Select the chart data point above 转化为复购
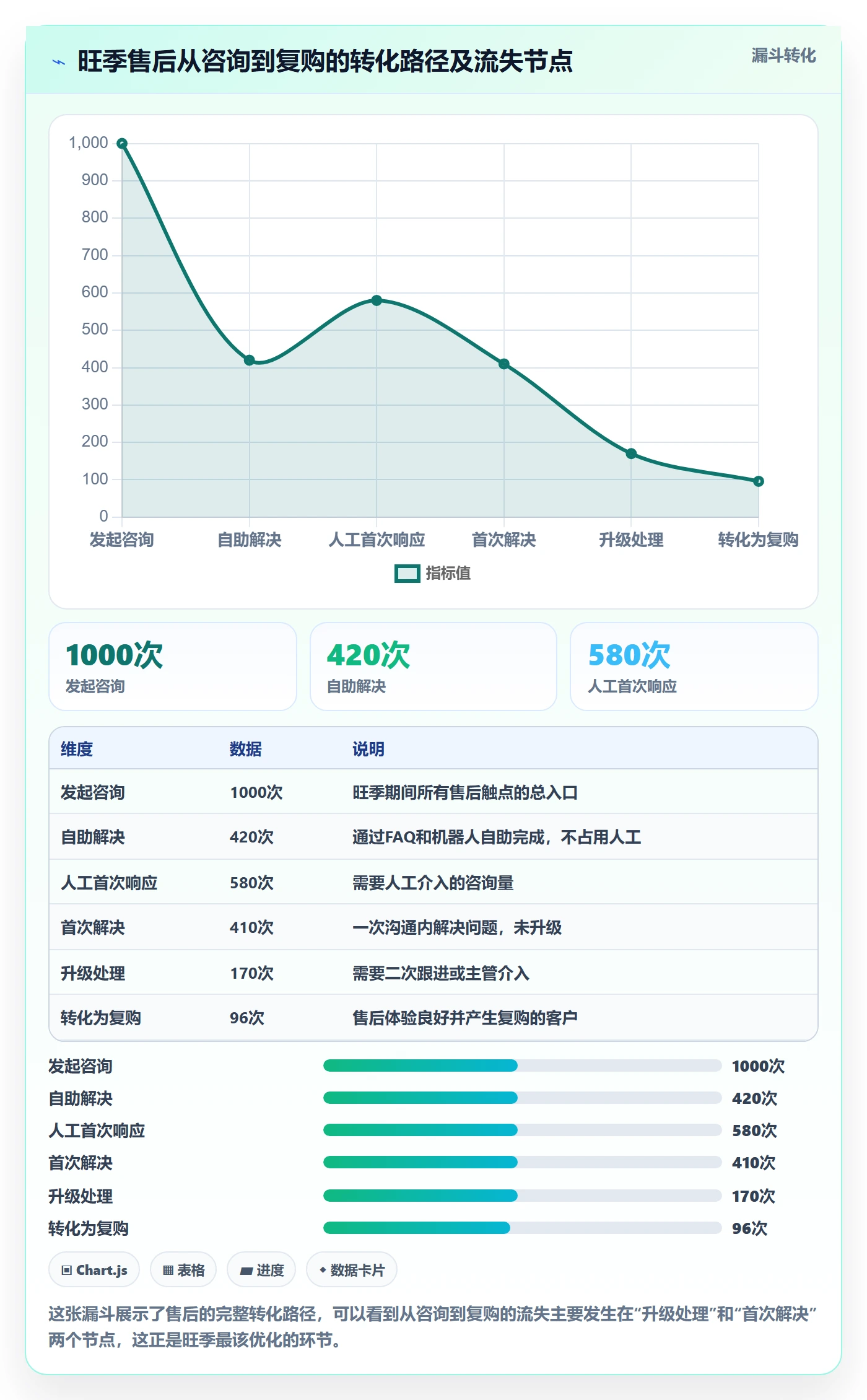This screenshot has width=867, height=1400. click(759, 481)
